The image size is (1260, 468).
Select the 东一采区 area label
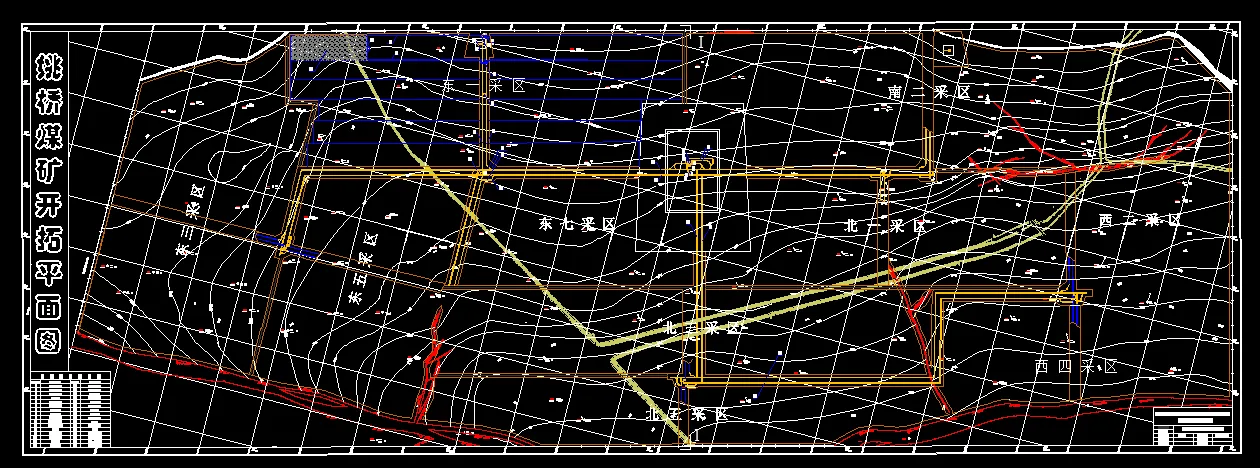coord(485,87)
